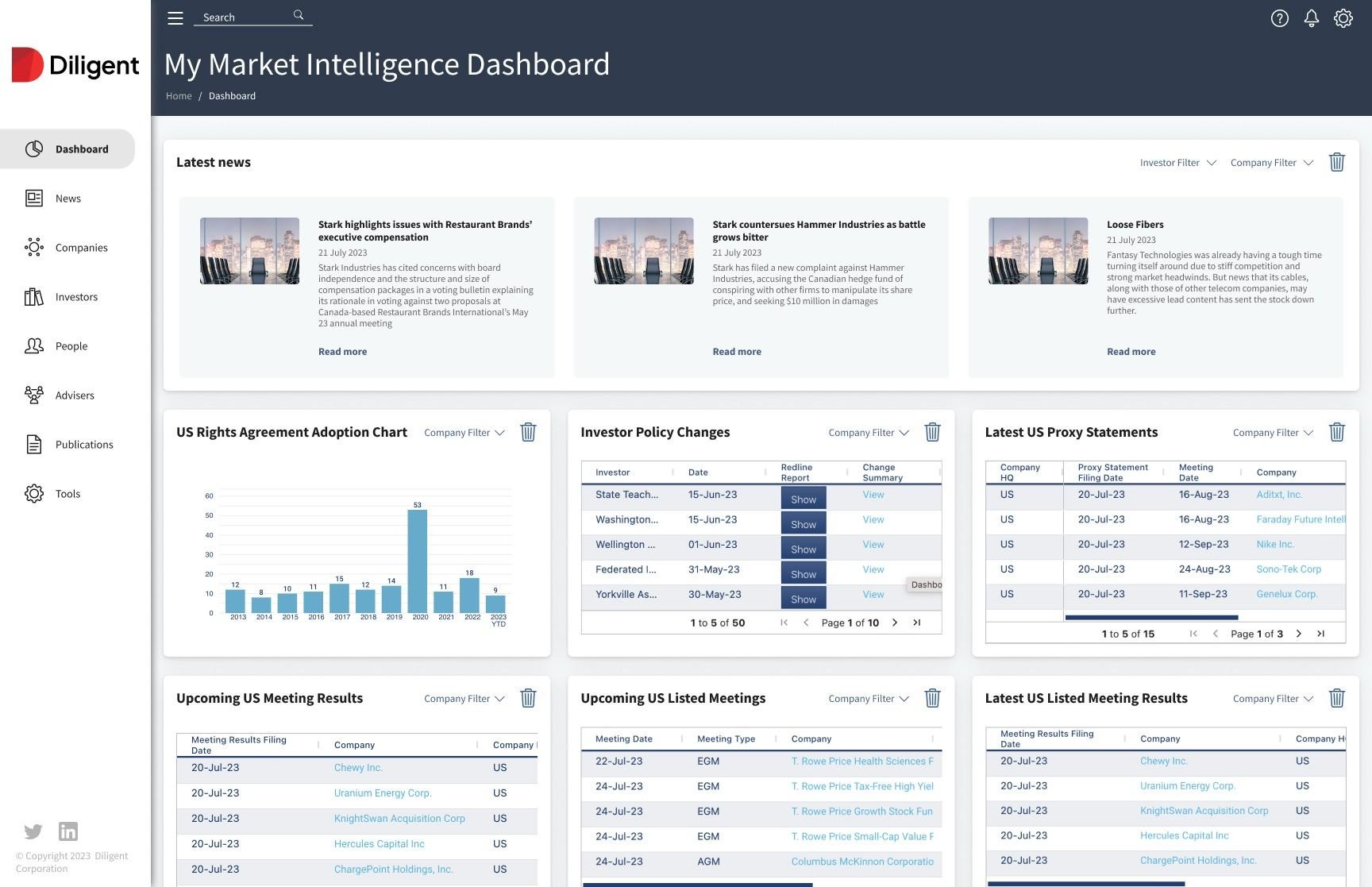Click horizontal scrollbar in Latest US Listed Meeting Results
The image size is (1372, 887).
(1085, 883)
